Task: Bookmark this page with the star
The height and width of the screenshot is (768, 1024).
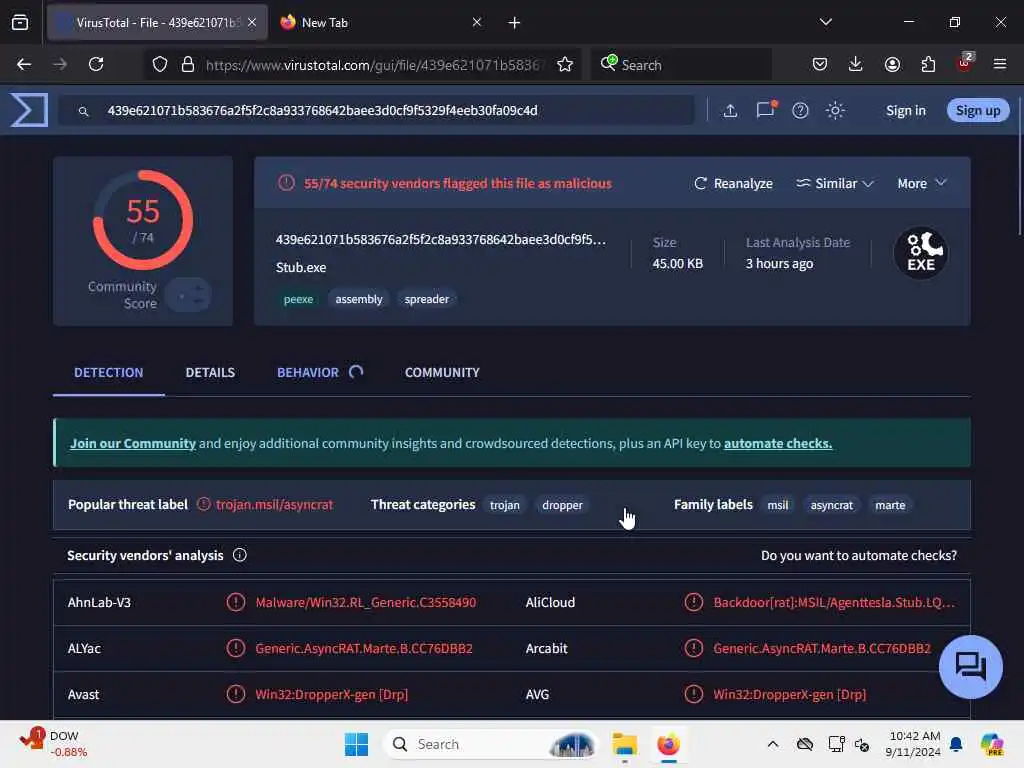Action: click(565, 64)
